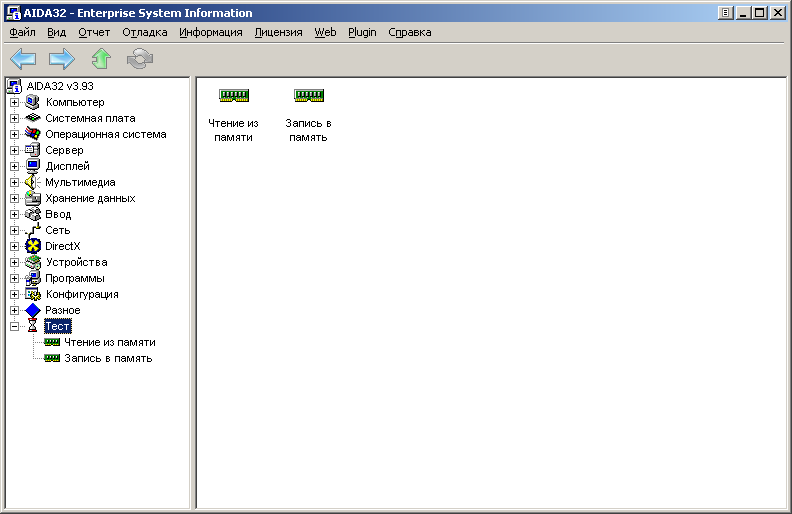The height and width of the screenshot is (514, 792).
Task: Open the Чтение из памяти icon in right pane
Action: pyautogui.click(x=233, y=95)
